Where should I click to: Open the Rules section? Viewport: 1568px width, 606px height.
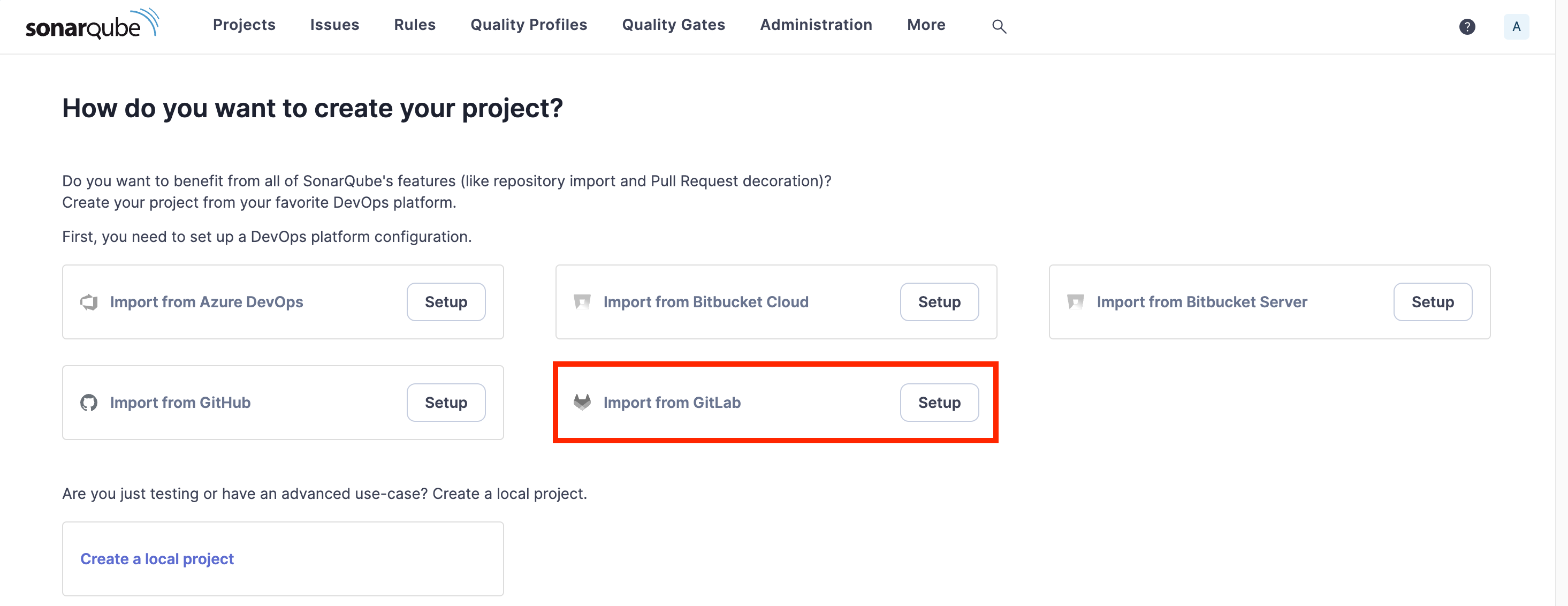click(x=415, y=25)
